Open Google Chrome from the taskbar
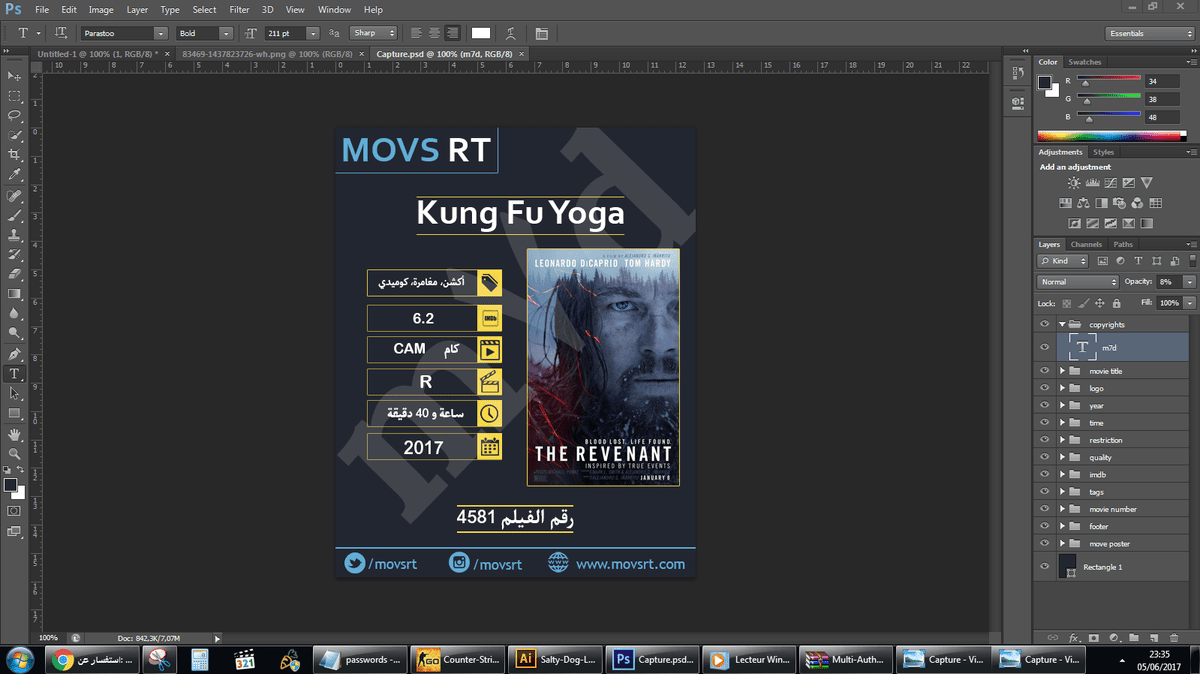 point(62,659)
